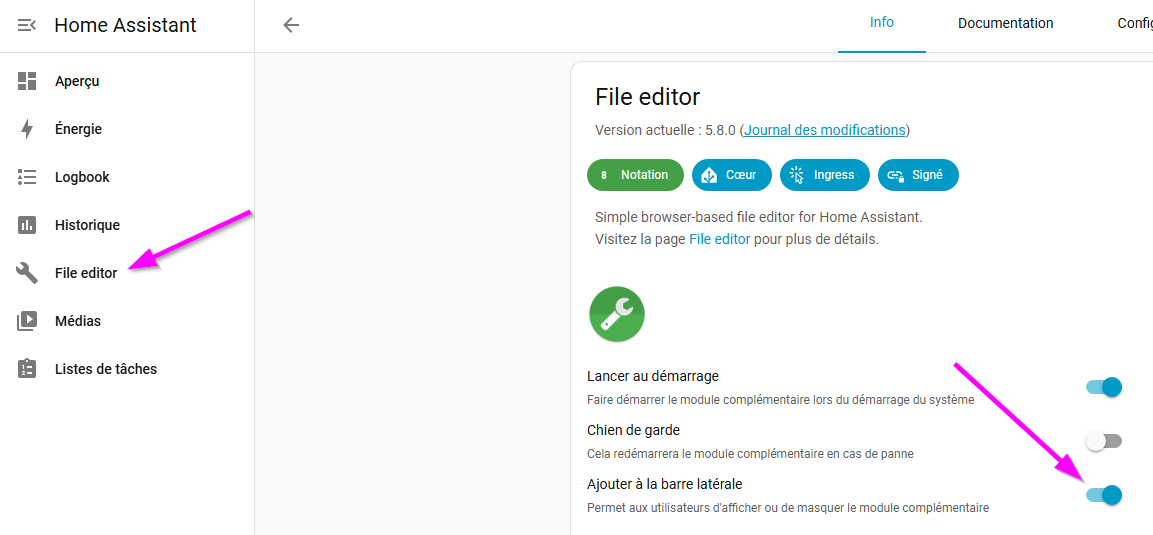Click the Aperçu dashboard icon

coord(27,82)
